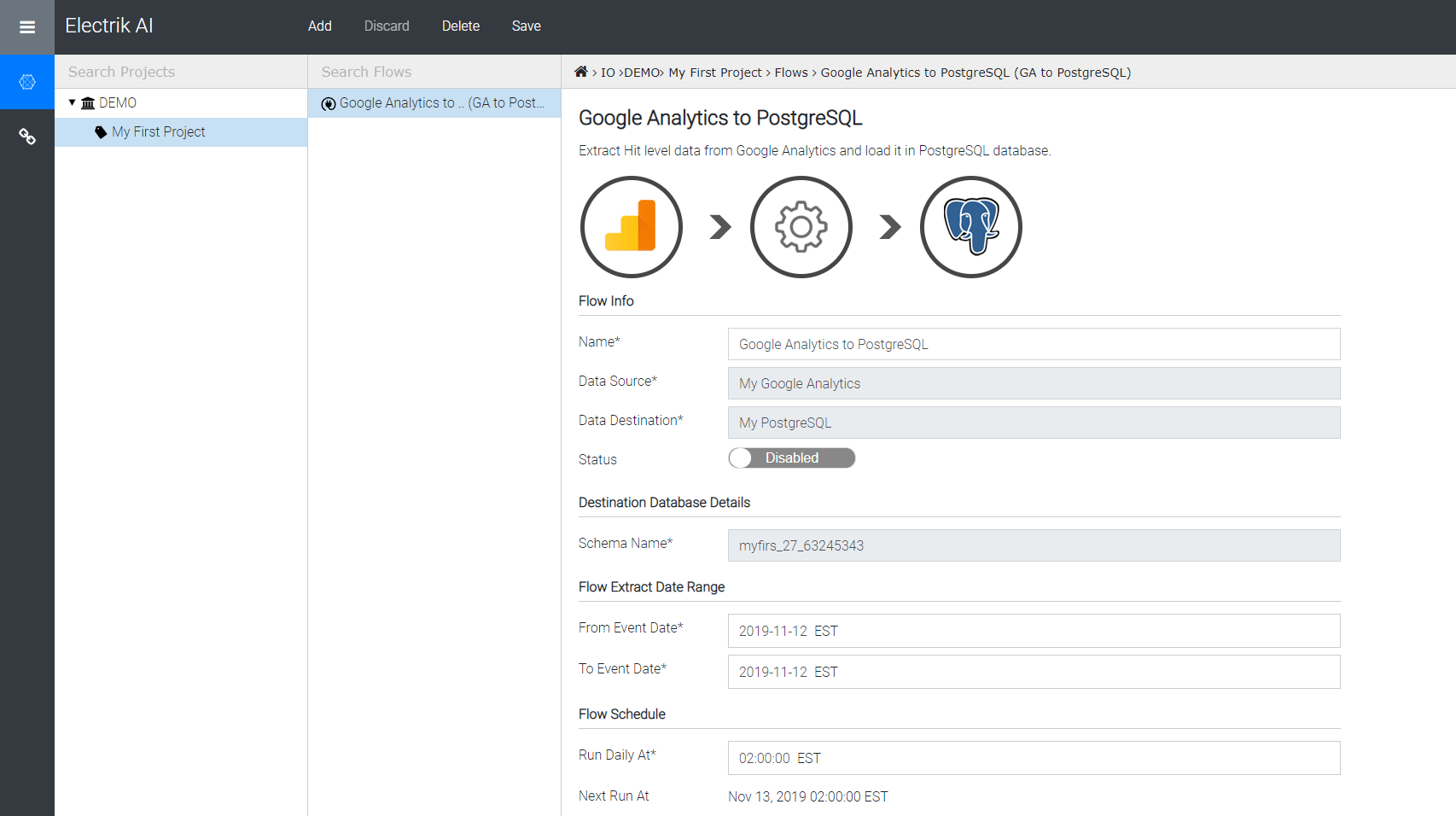Edit the flow Name field
The image size is (1456, 816).
[1033, 344]
